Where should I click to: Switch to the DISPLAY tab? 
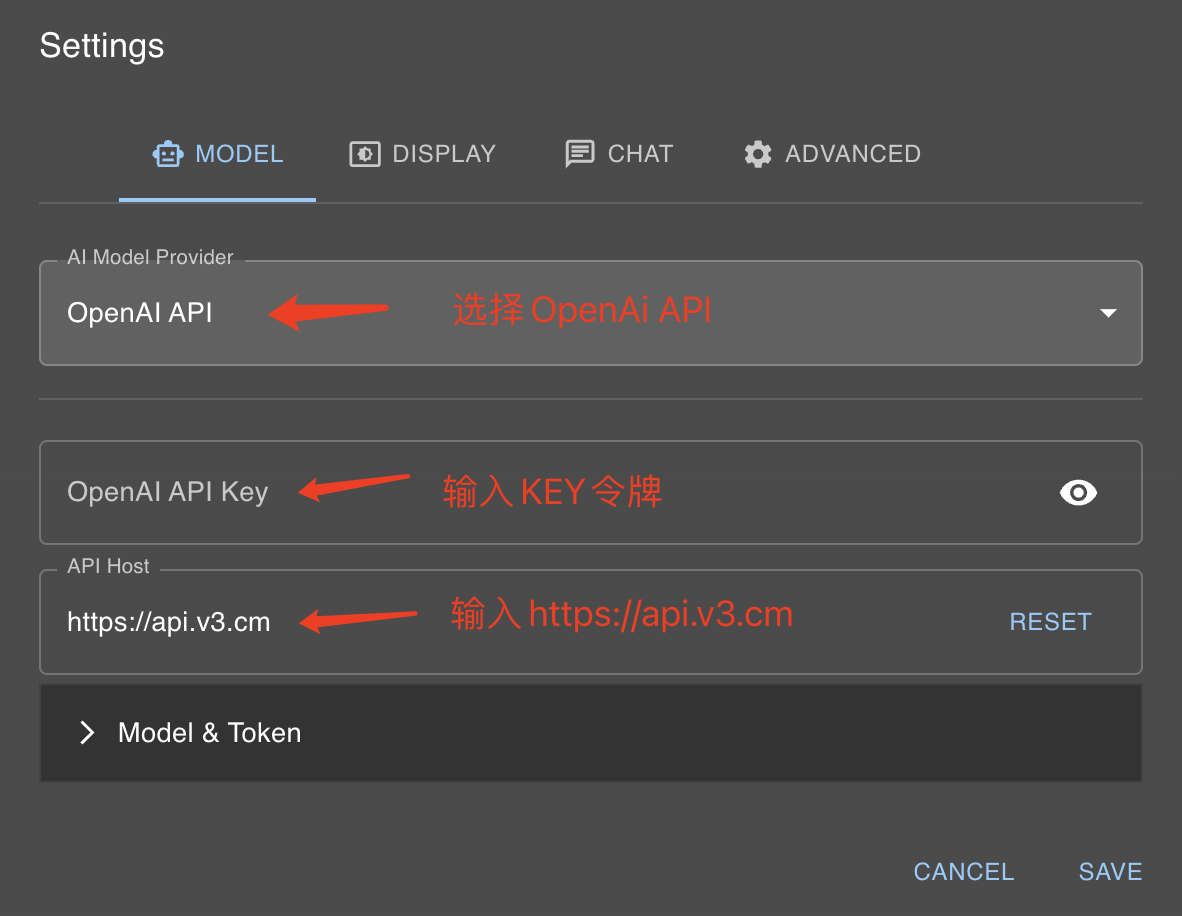pos(422,154)
